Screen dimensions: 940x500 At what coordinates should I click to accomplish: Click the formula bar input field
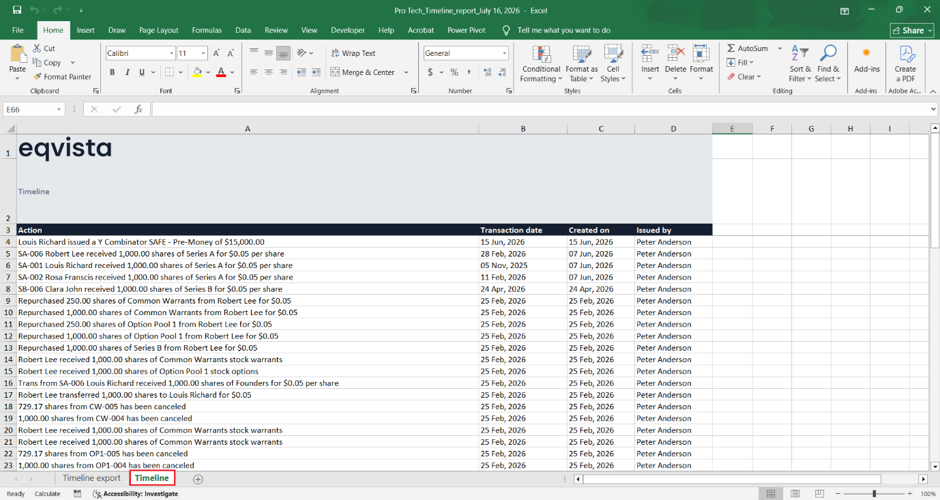540,110
